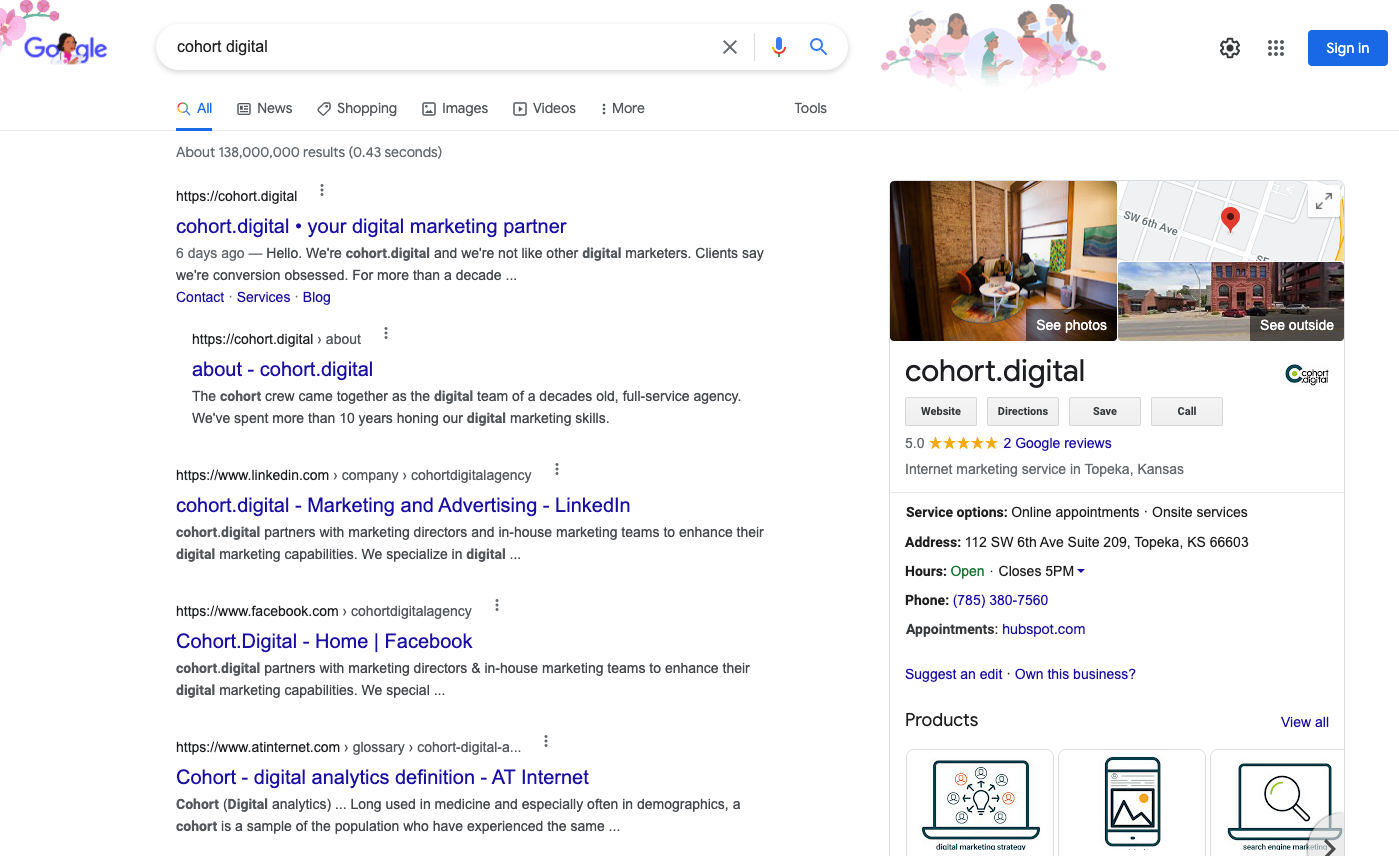
Task: Open the hubspot.com appointments link
Action: 1043,629
